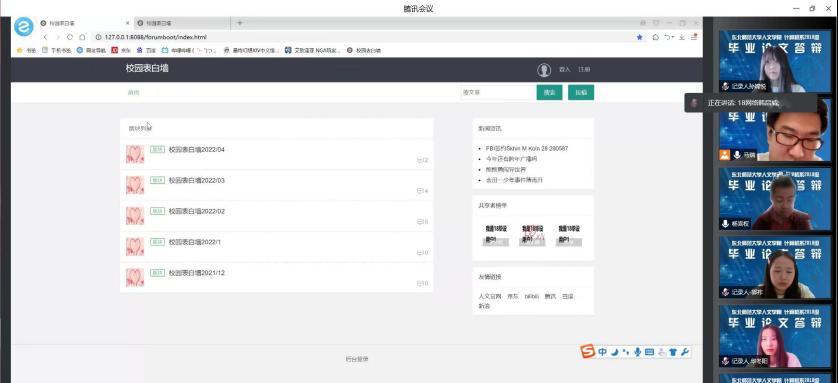Click the Sogou S logo on IME bar
This screenshot has width=838, height=383.
click(x=588, y=351)
